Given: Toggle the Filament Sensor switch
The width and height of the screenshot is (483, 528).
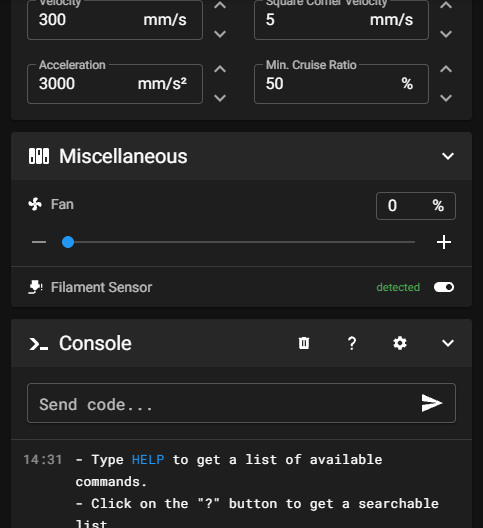Looking at the screenshot, I should (444, 287).
